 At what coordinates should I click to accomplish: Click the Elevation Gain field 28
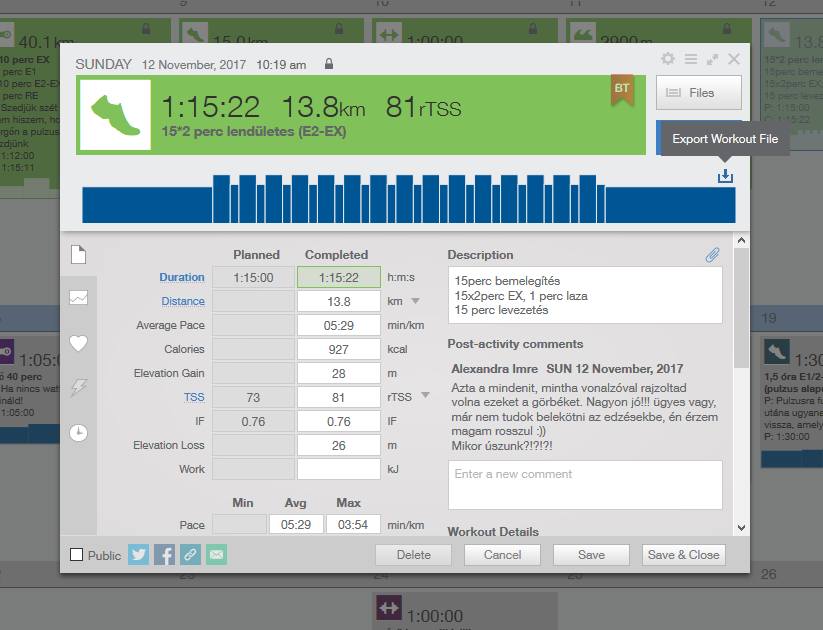click(x=339, y=373)
